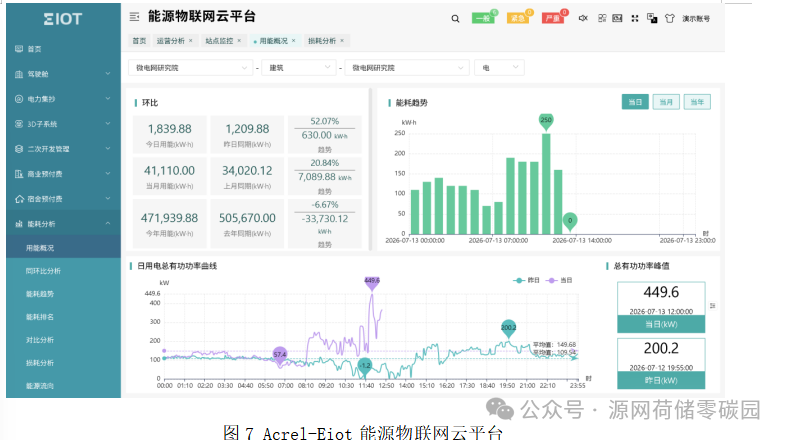Screen dimensions: 785x440
Task: Enter fullscreen with the four-corner icon
Action: pos(635,18)
